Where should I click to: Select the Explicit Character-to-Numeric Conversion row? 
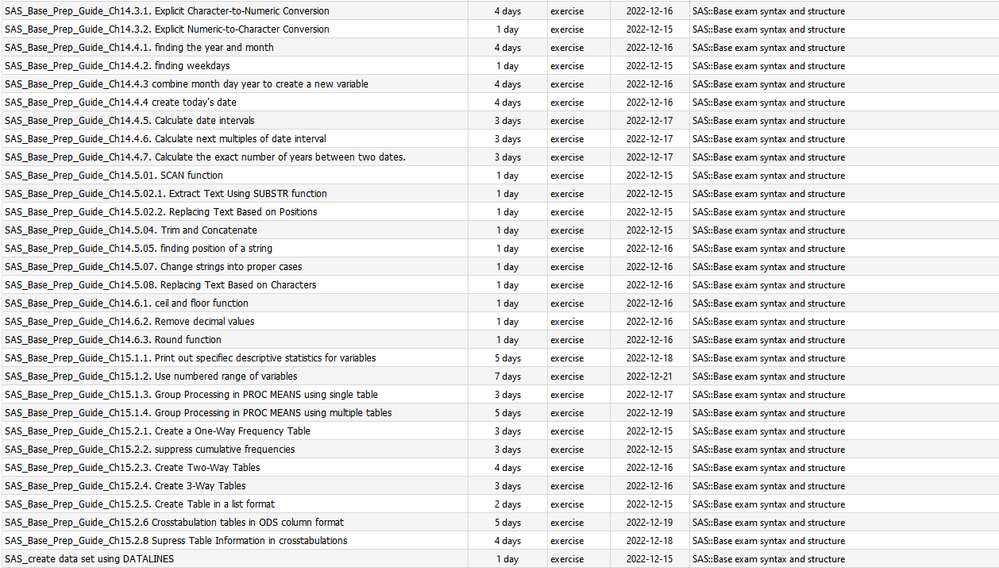click(167, 11)
